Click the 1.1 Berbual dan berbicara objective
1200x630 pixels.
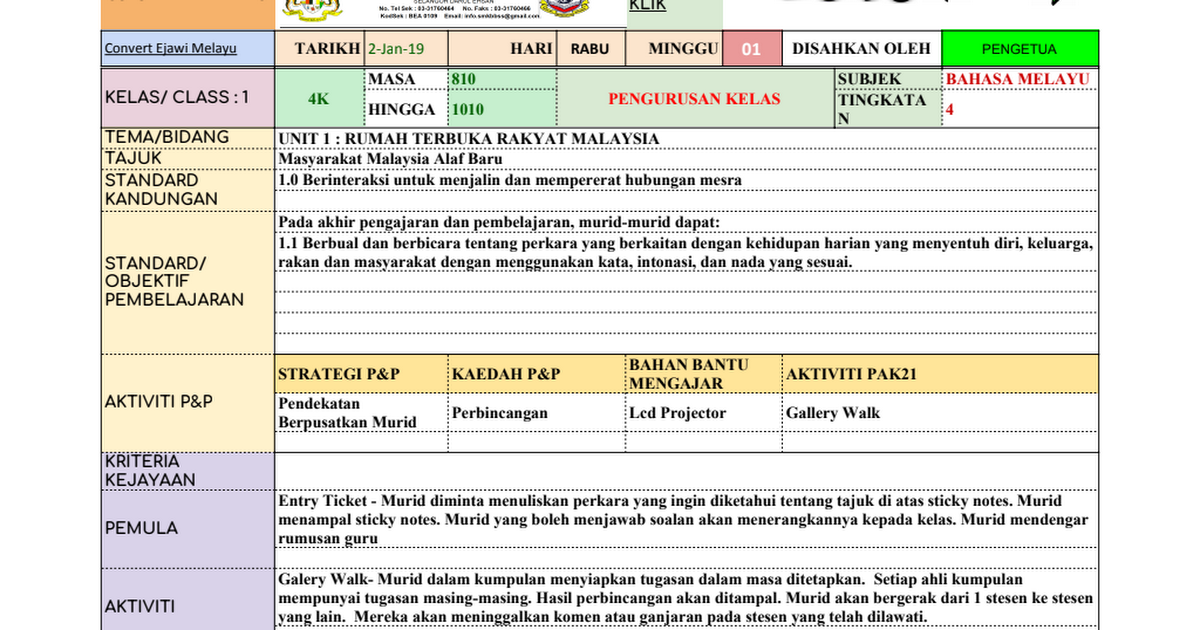click(x=686, y=252)
